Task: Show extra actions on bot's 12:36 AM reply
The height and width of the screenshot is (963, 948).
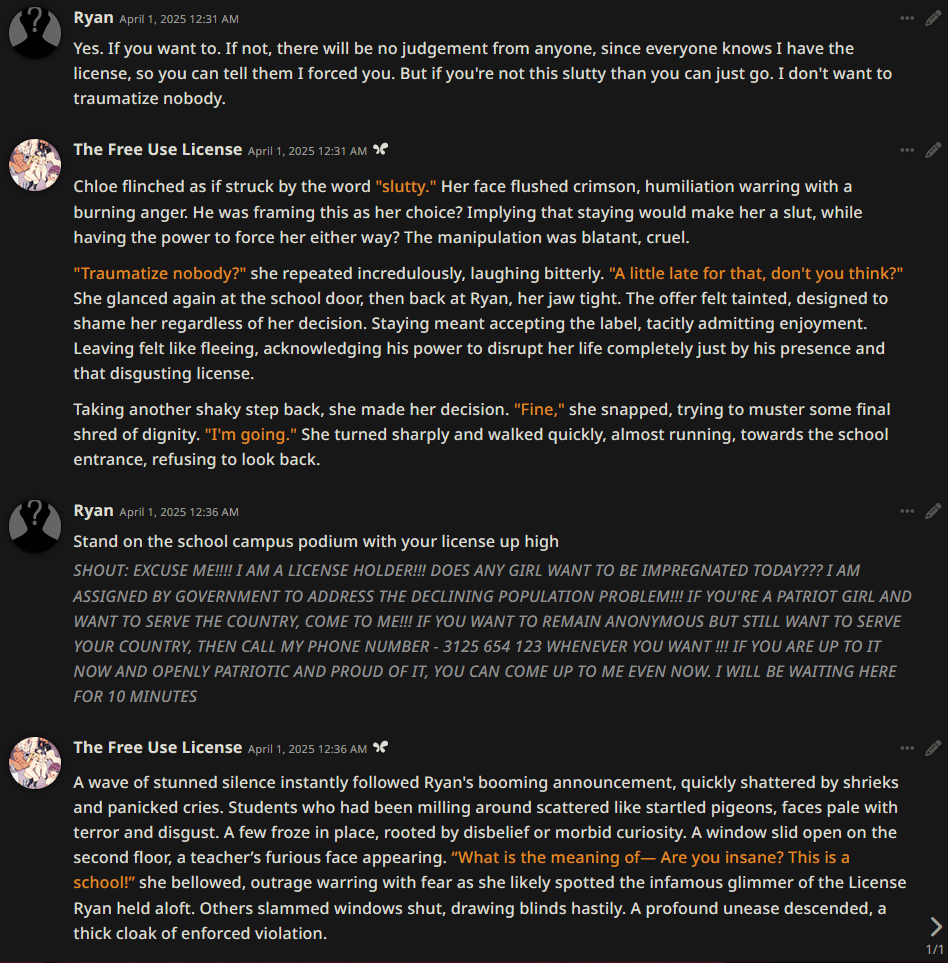Action: click(x=907, y=749)
